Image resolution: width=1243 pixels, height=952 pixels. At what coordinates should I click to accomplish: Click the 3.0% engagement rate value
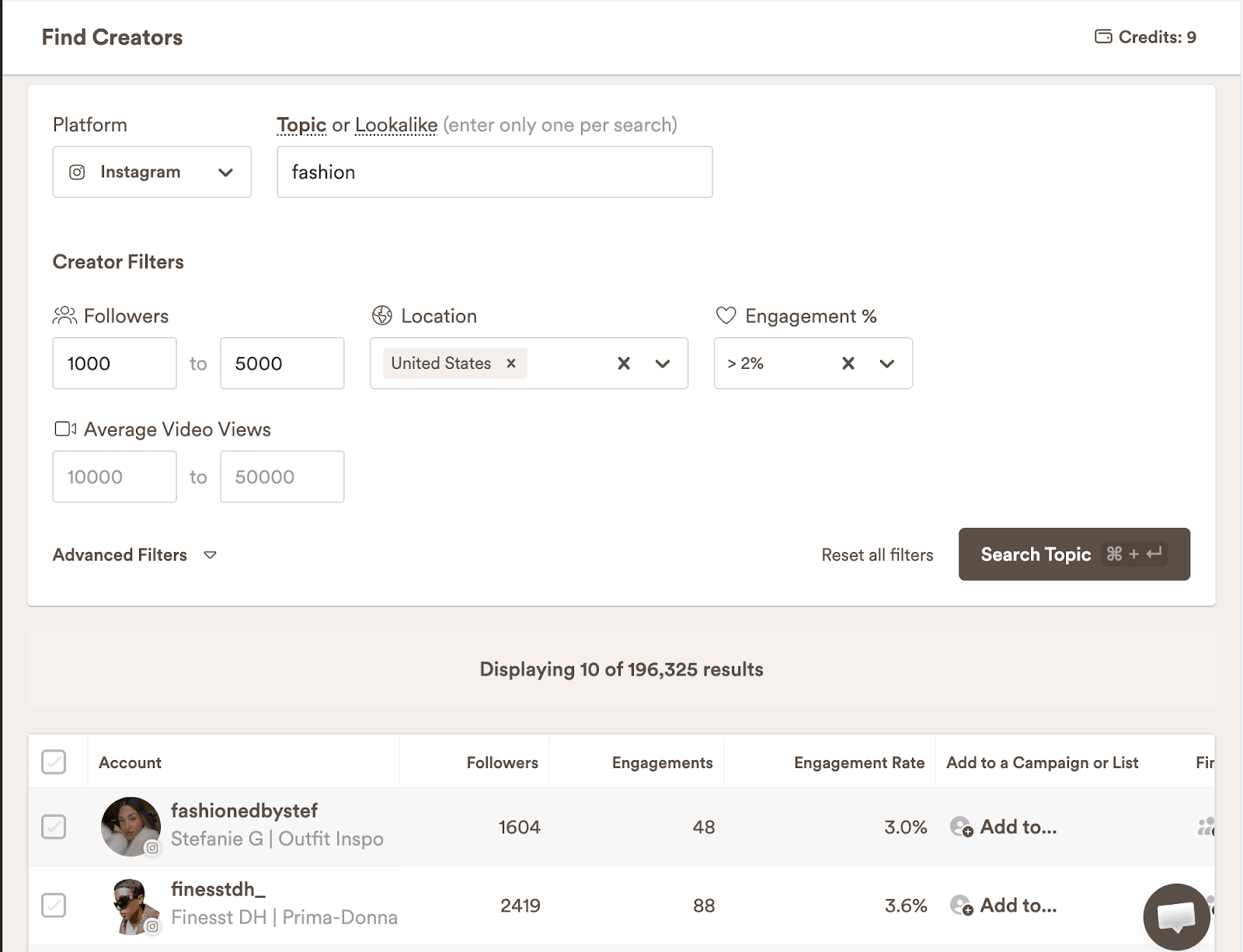click(905, 827)
